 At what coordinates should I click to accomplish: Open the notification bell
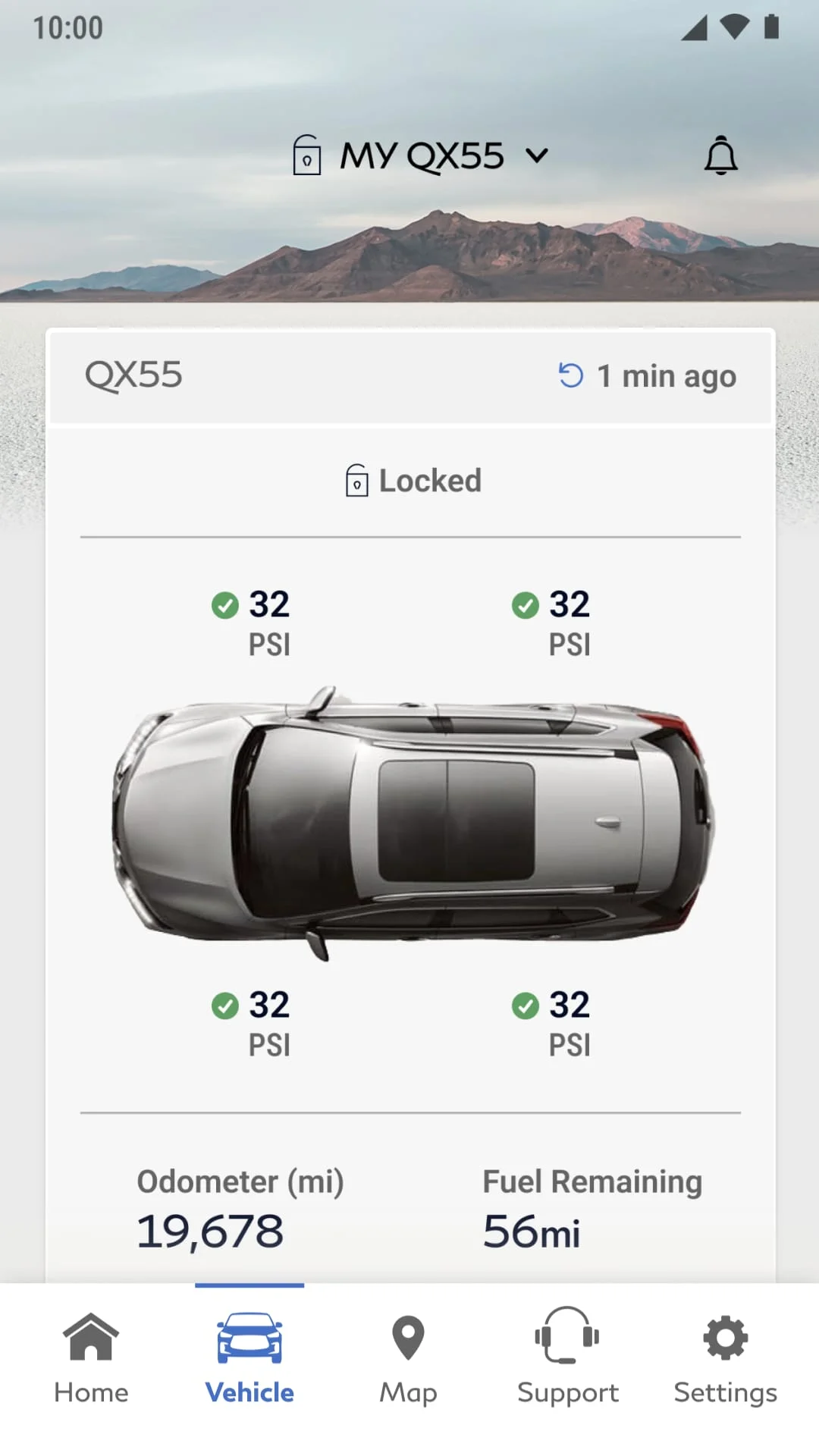(x=721, y=155)
